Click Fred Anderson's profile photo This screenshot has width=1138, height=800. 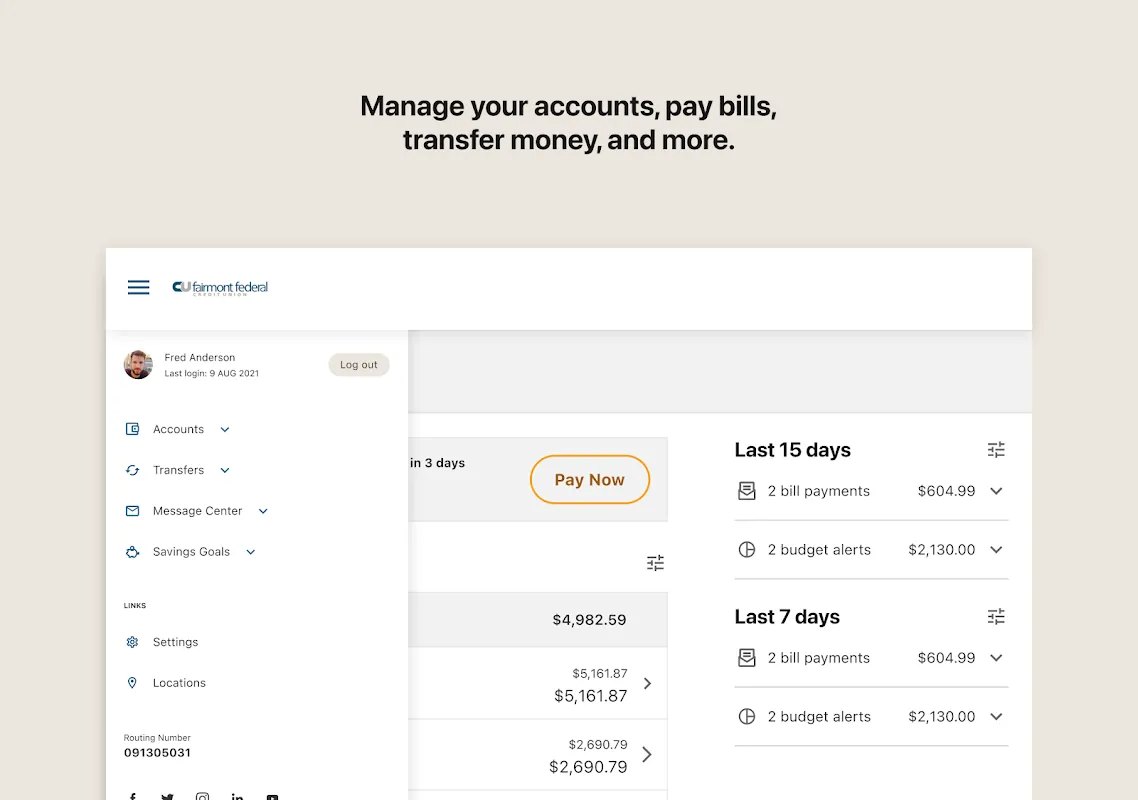[x=138, y=365]
